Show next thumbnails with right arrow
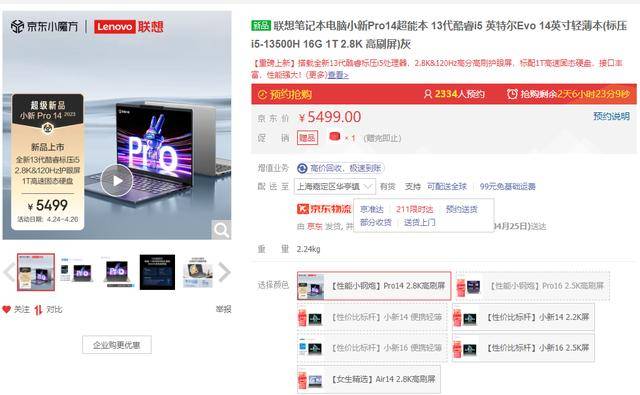This screenshot has height=395, width=640. (x=225, y=272)
